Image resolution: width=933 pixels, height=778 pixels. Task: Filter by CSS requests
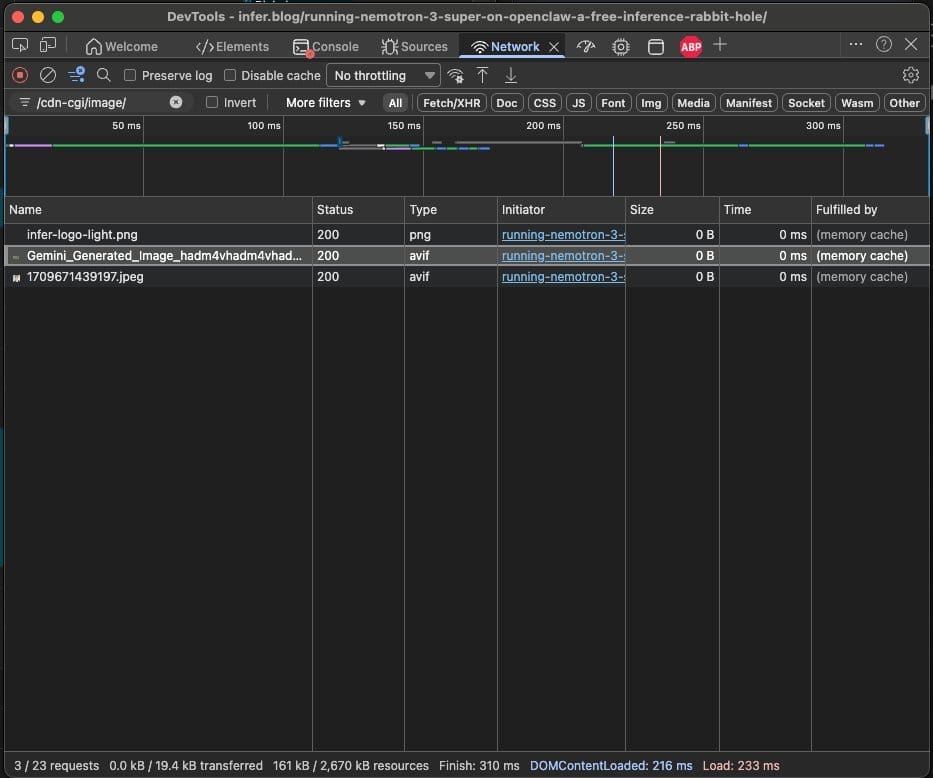pyautogui.click(x=544, y=103)
